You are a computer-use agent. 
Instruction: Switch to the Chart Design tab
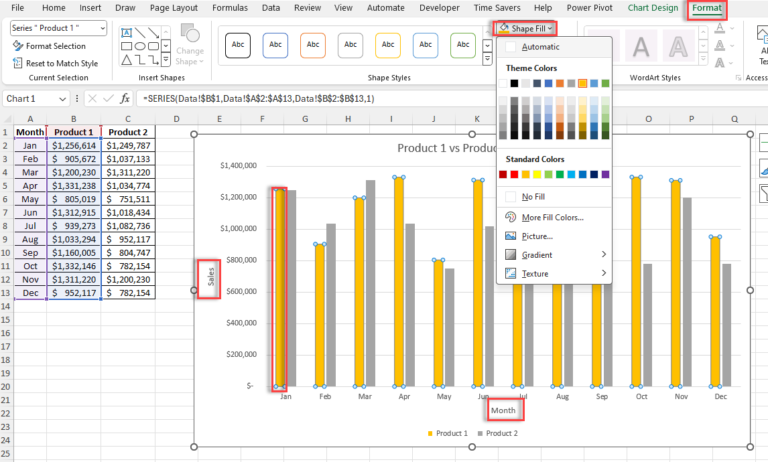(x=653, y=8)
